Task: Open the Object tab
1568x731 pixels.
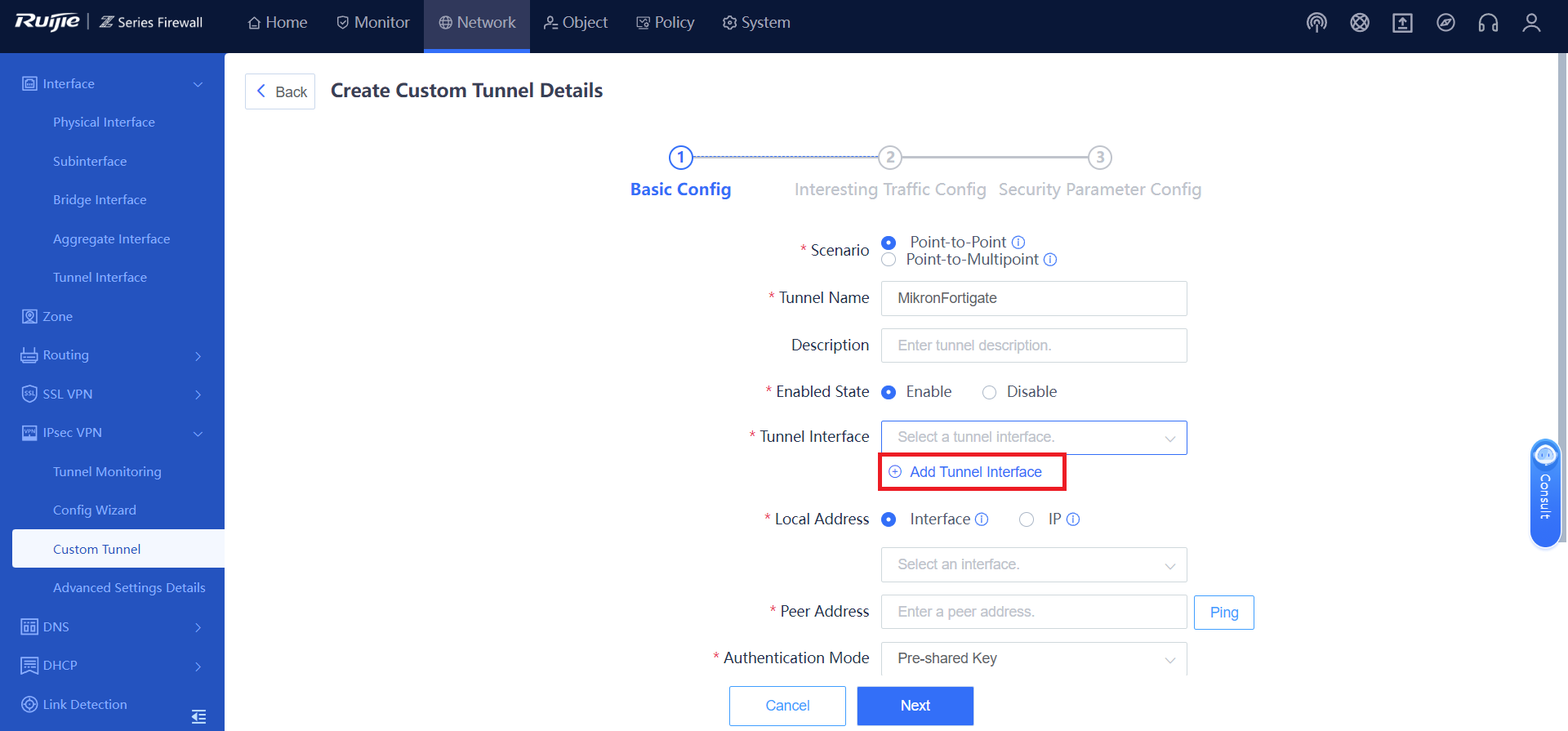Action: pos(576,23)
